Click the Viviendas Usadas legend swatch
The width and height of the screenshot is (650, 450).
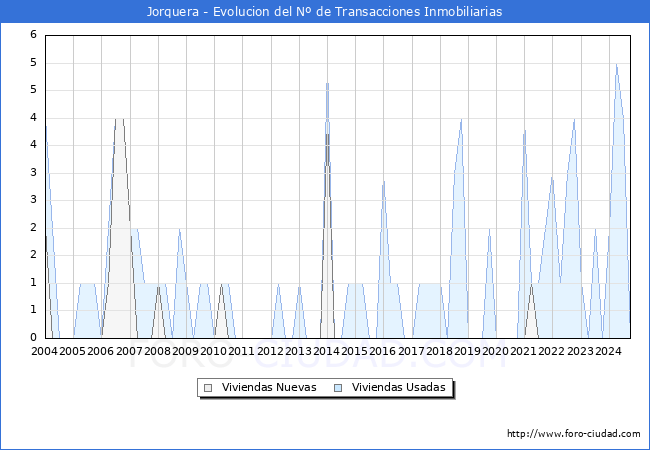click(338, 388)
